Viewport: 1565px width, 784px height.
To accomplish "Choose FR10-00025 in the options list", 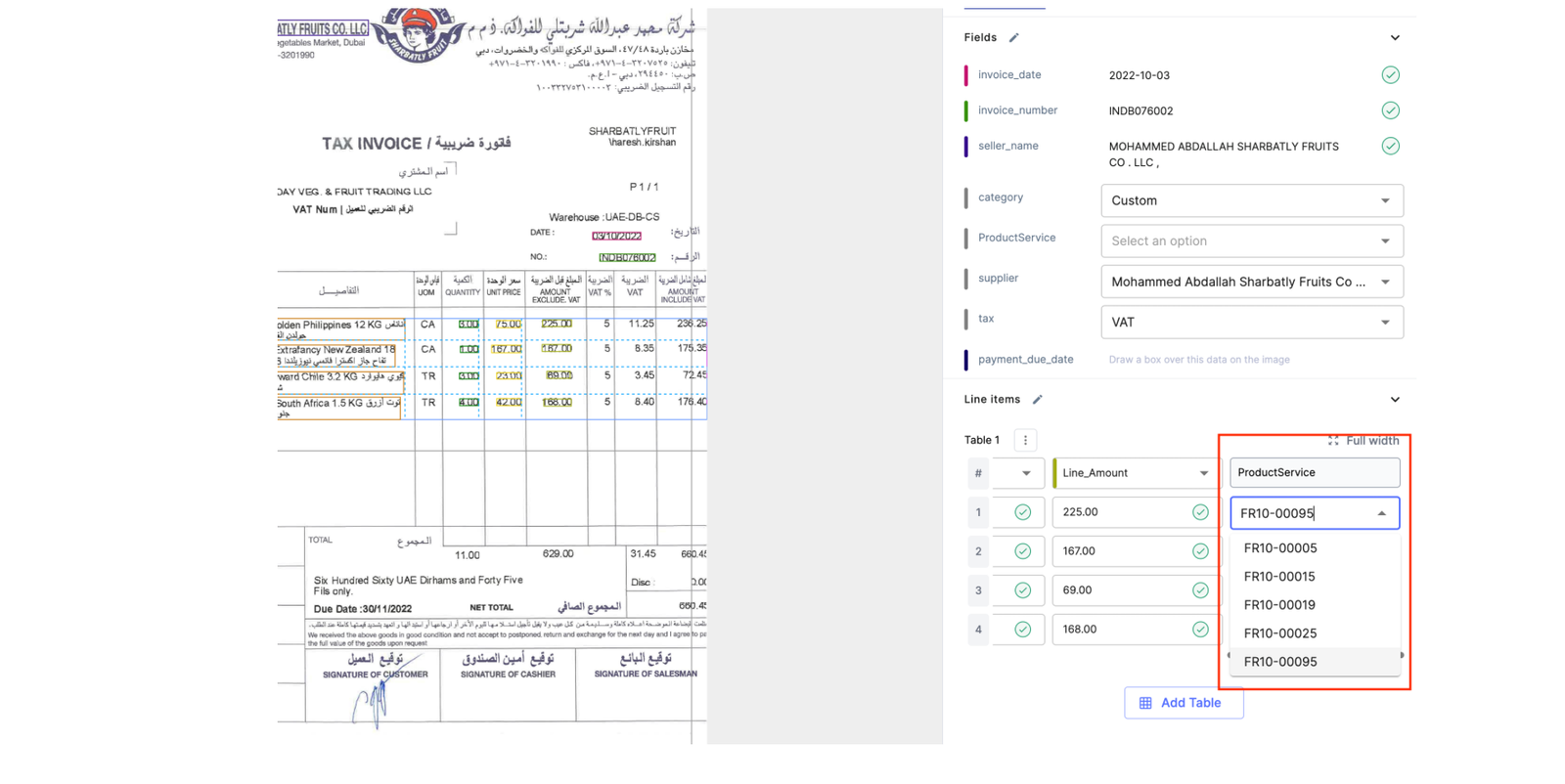I will 1279,633.
